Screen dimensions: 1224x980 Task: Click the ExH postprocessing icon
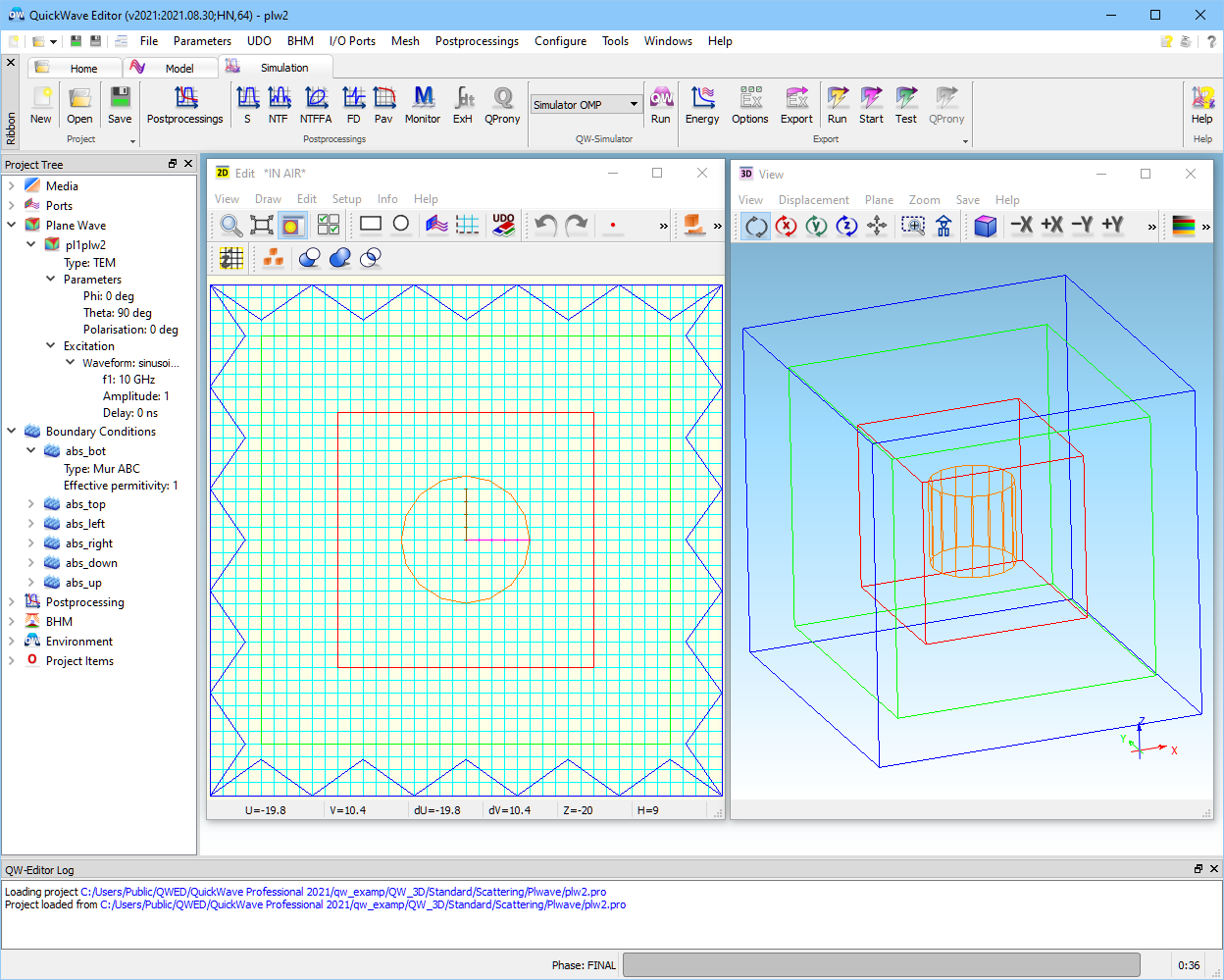pos(463,105)
